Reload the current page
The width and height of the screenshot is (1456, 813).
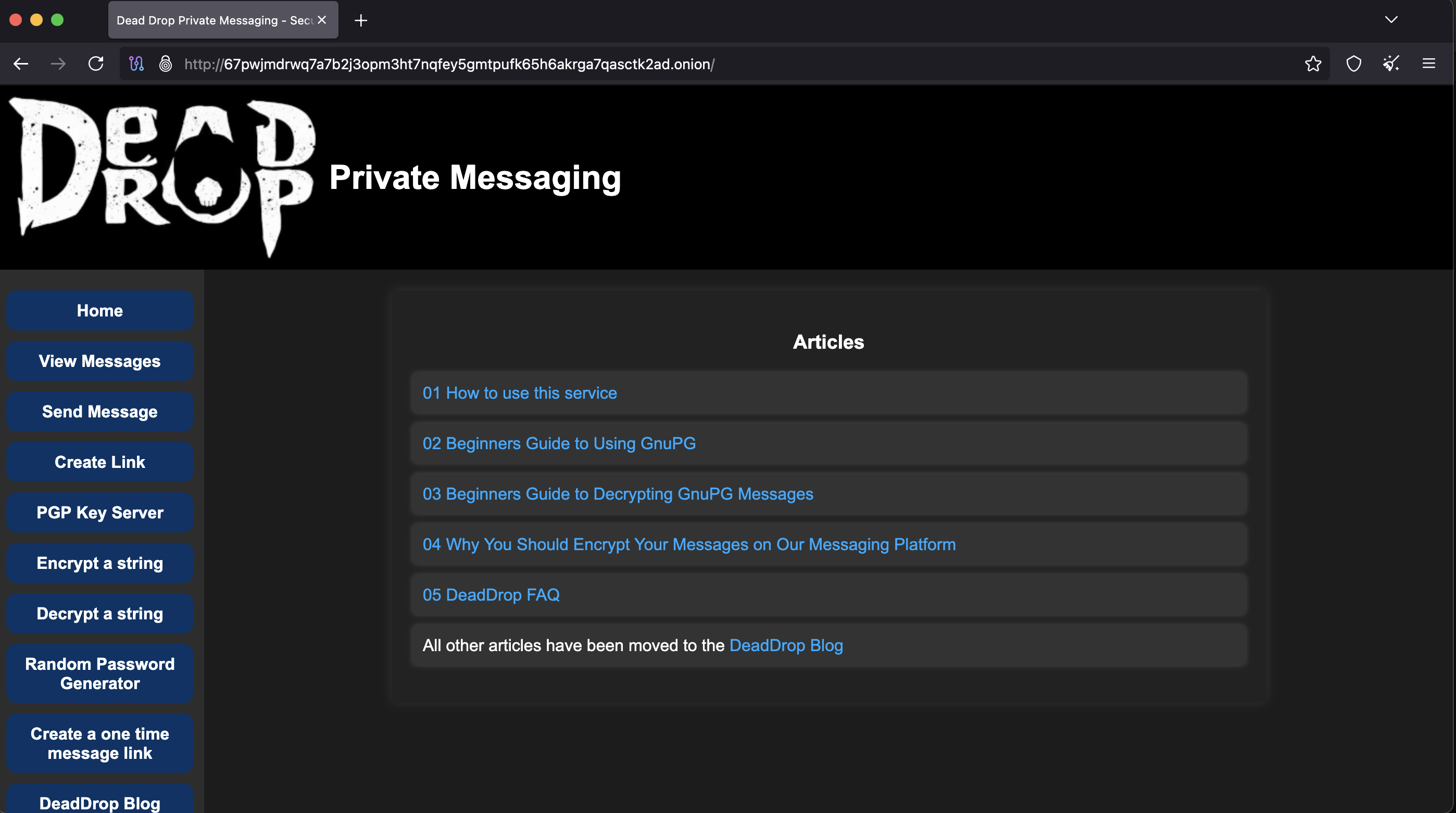(95, 63)
